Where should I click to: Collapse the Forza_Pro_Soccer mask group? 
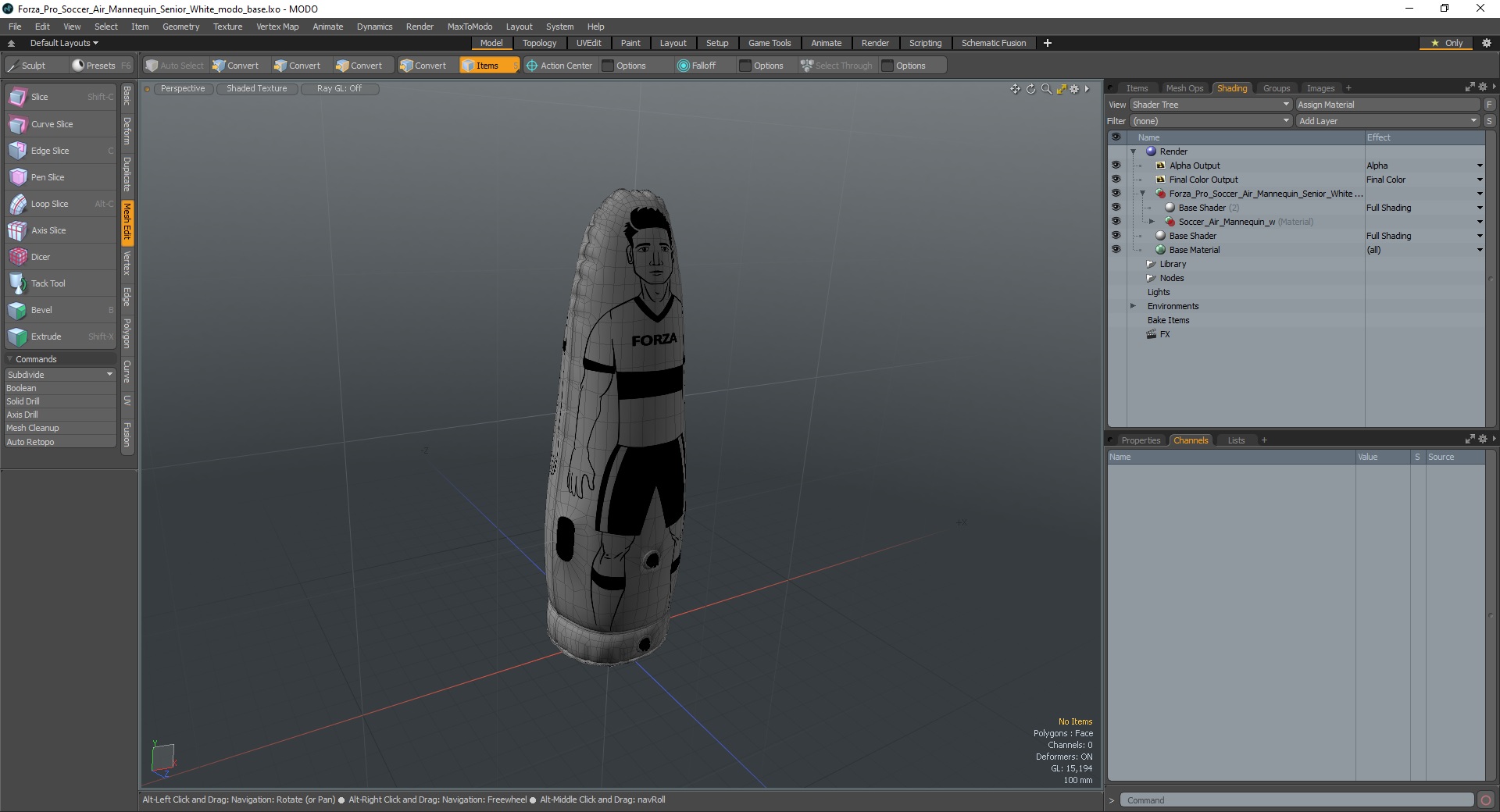click(x=1142, y=194)
